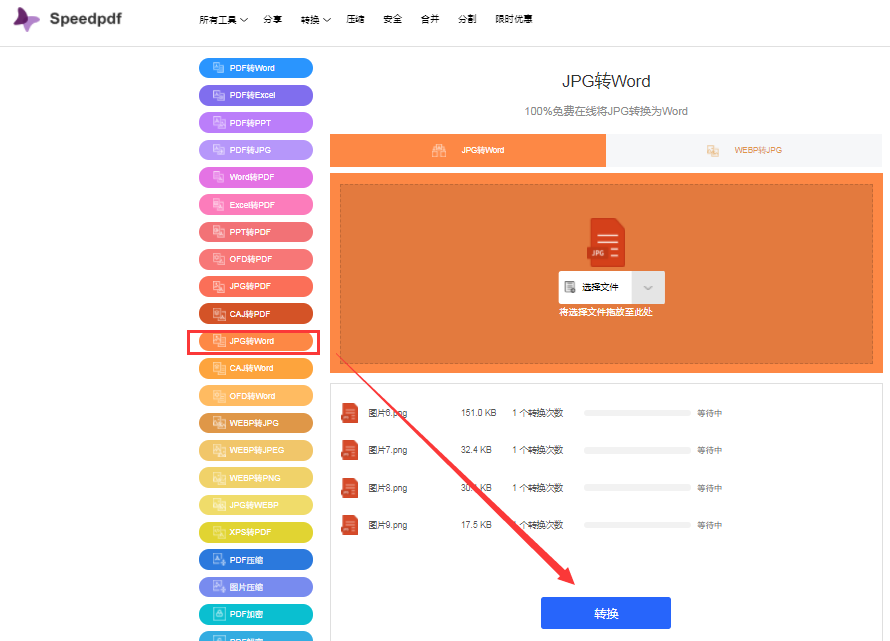Select the PDF转Excel tool button

click(x=256, y=95)
